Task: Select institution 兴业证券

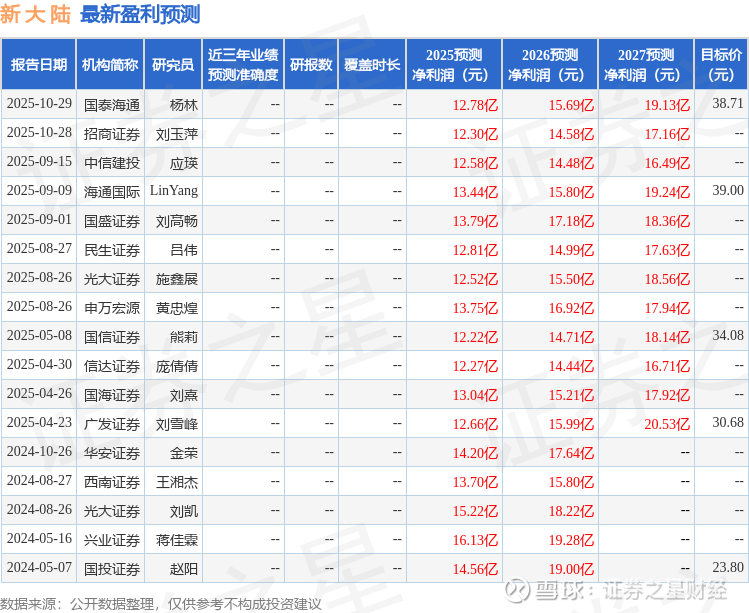Action: coord(112,540)
